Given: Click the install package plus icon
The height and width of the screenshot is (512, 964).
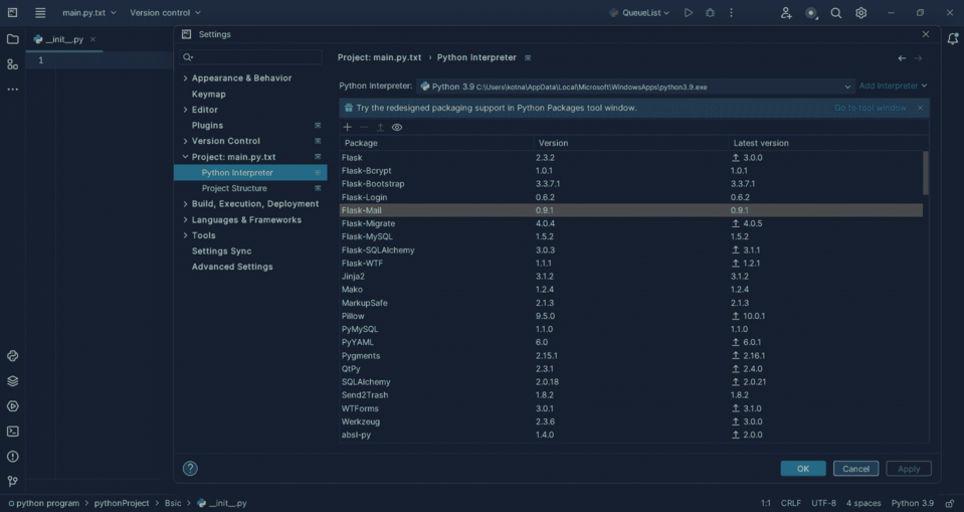Looking at the screenshot, I should coord(347,127).
